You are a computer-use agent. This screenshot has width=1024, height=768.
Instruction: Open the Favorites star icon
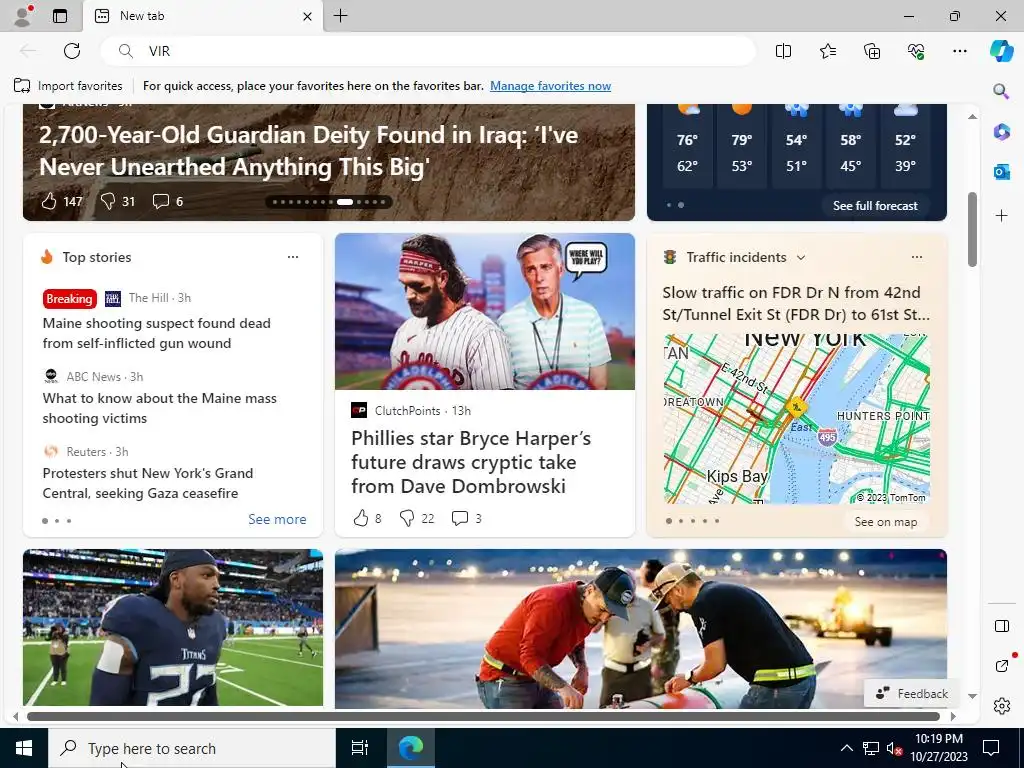(x=827, y=51)
